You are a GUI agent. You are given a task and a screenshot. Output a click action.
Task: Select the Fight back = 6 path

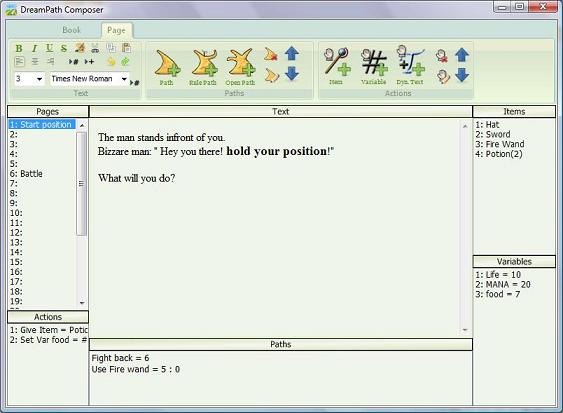(x=120, y=358)
